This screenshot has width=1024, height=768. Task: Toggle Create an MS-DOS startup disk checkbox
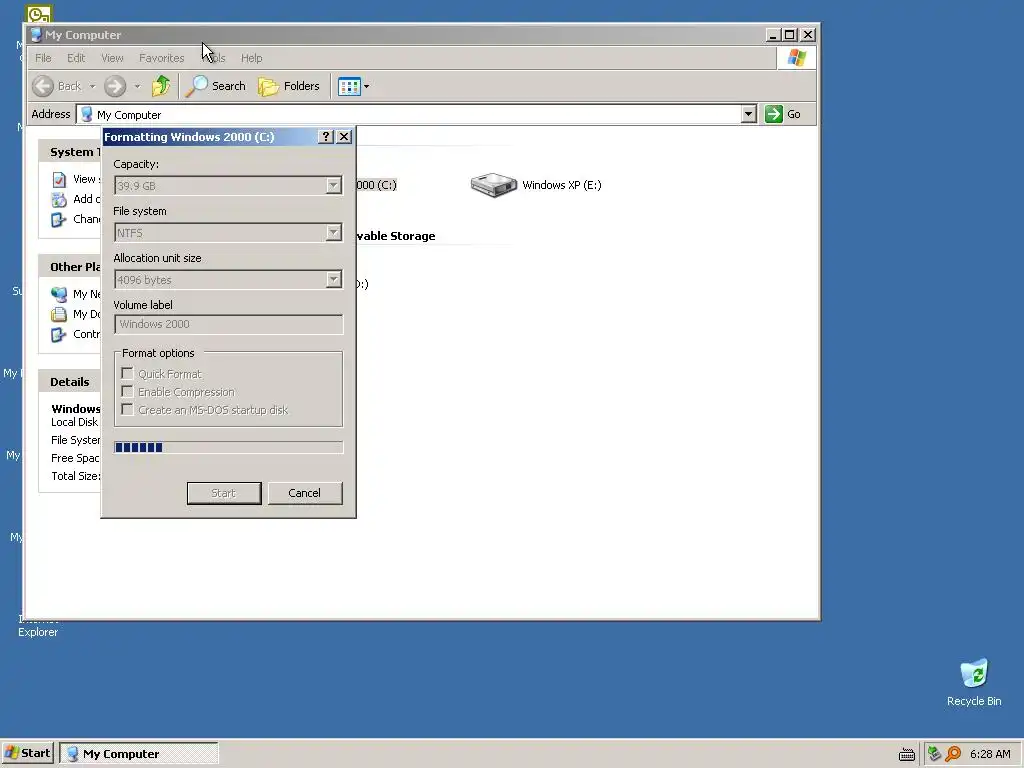[127, 409]
